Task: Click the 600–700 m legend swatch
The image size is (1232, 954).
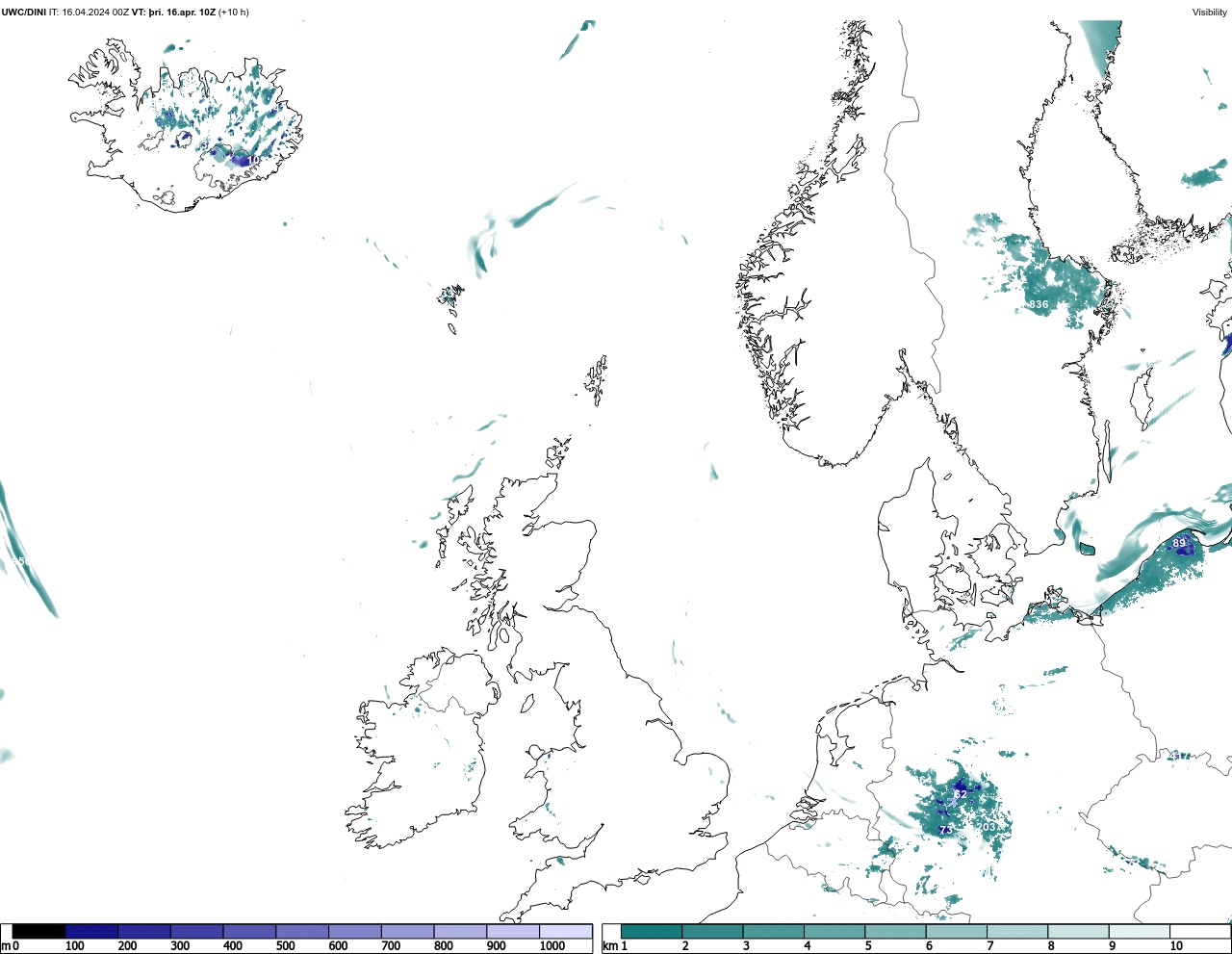Action: click(x=354, y=932)
